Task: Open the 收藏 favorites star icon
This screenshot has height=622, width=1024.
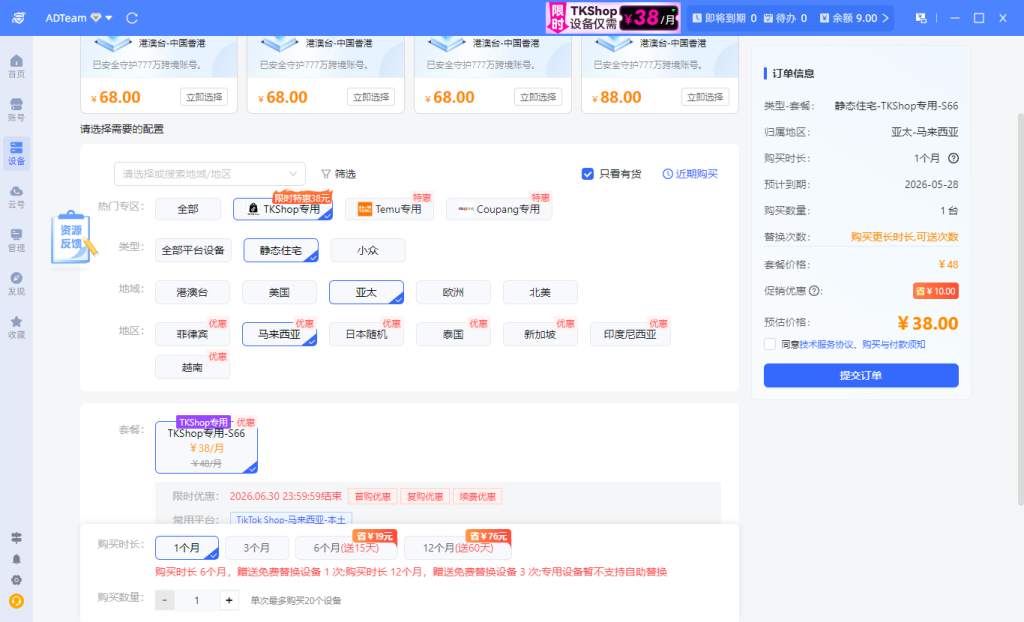Action: 16,326
